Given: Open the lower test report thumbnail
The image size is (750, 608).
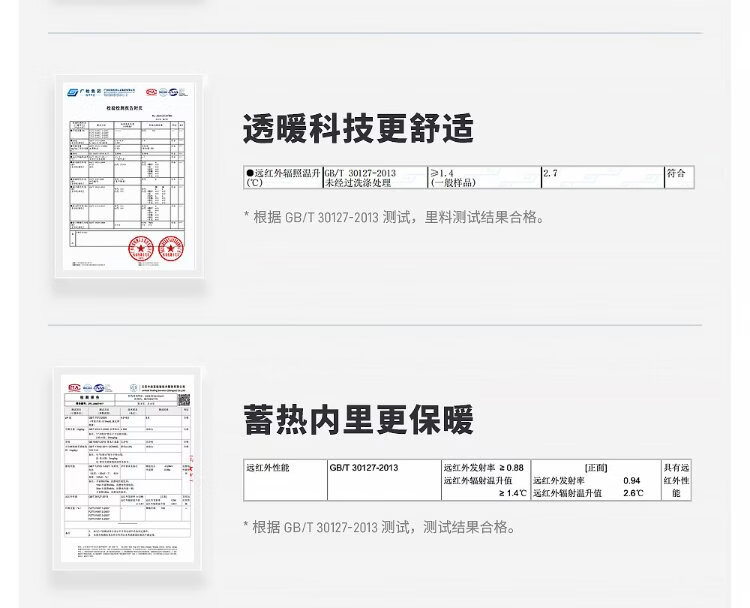Looking at the screenshot, I should click(x=127, y=472).
